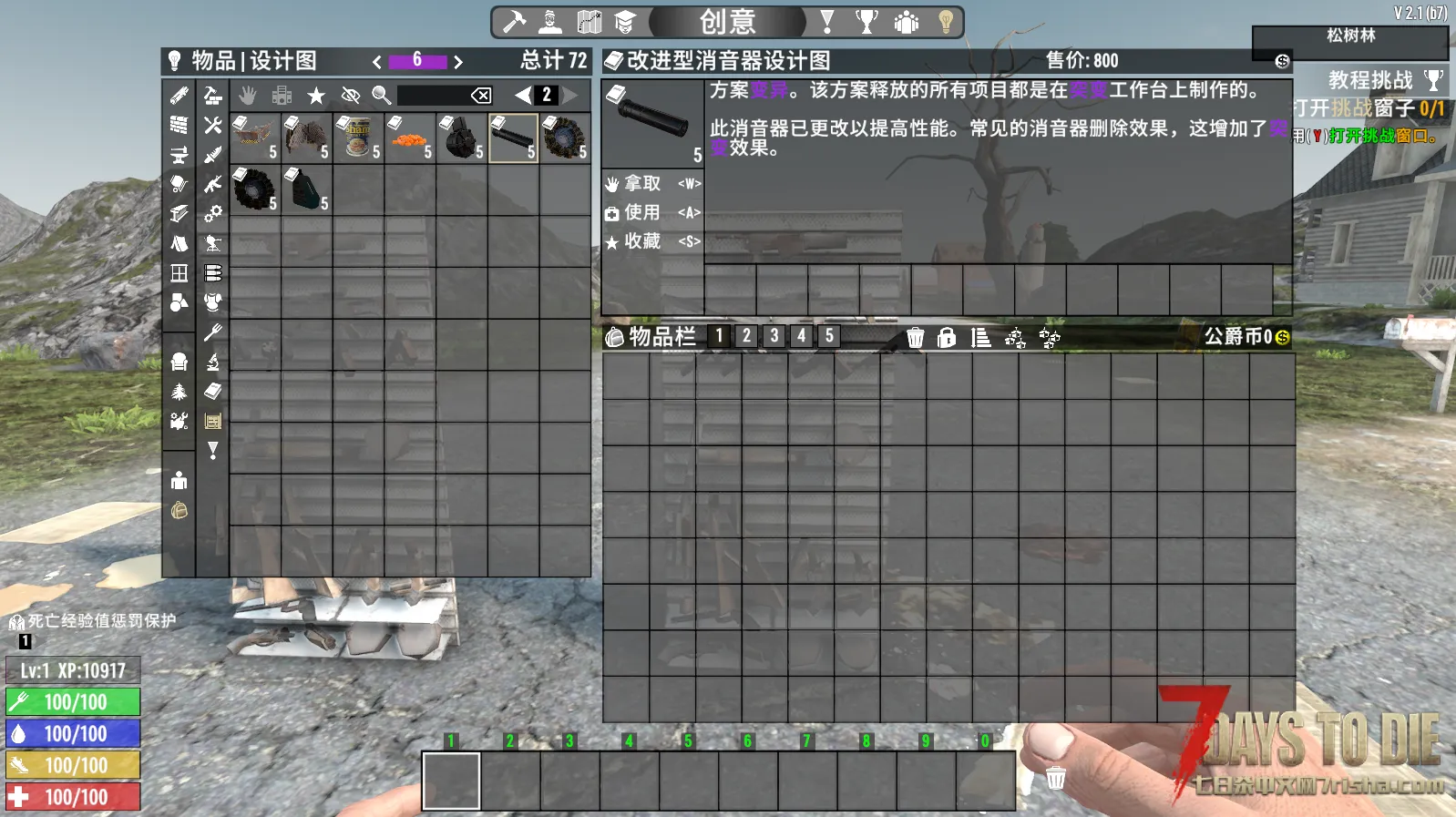
Task: Click the 使用 use action
Action: 652,213
